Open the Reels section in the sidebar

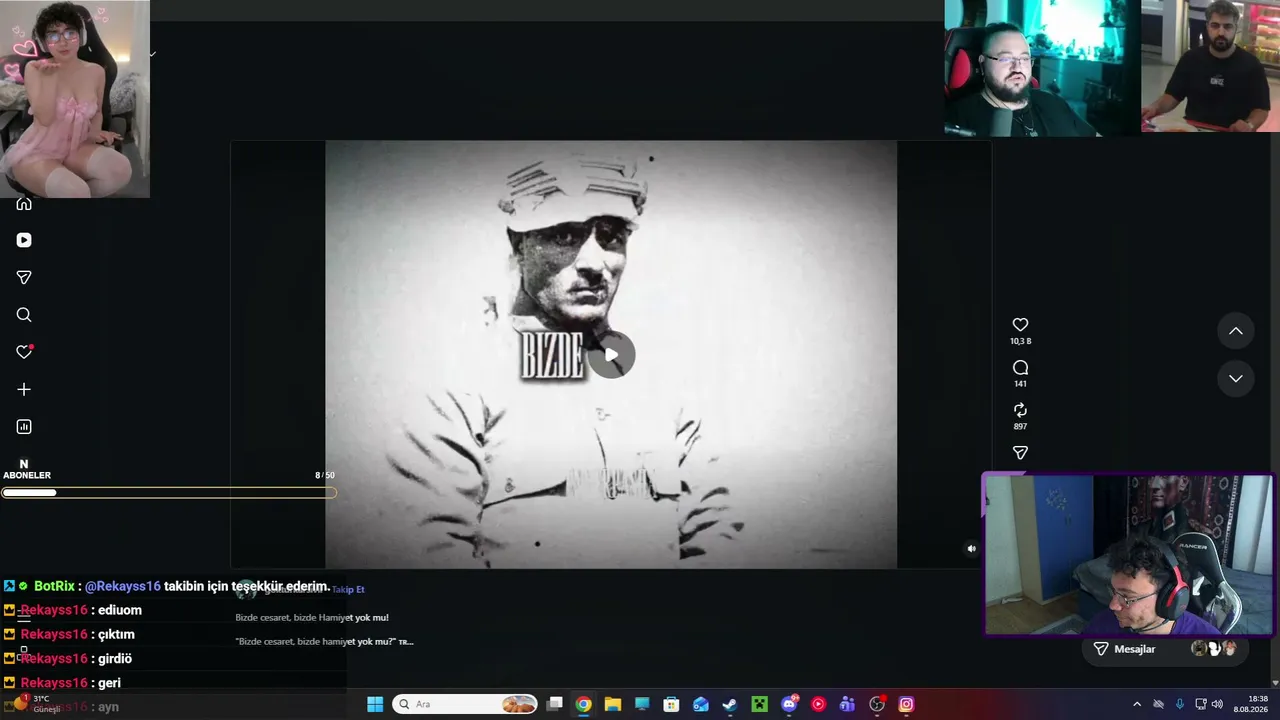[24, 240]
